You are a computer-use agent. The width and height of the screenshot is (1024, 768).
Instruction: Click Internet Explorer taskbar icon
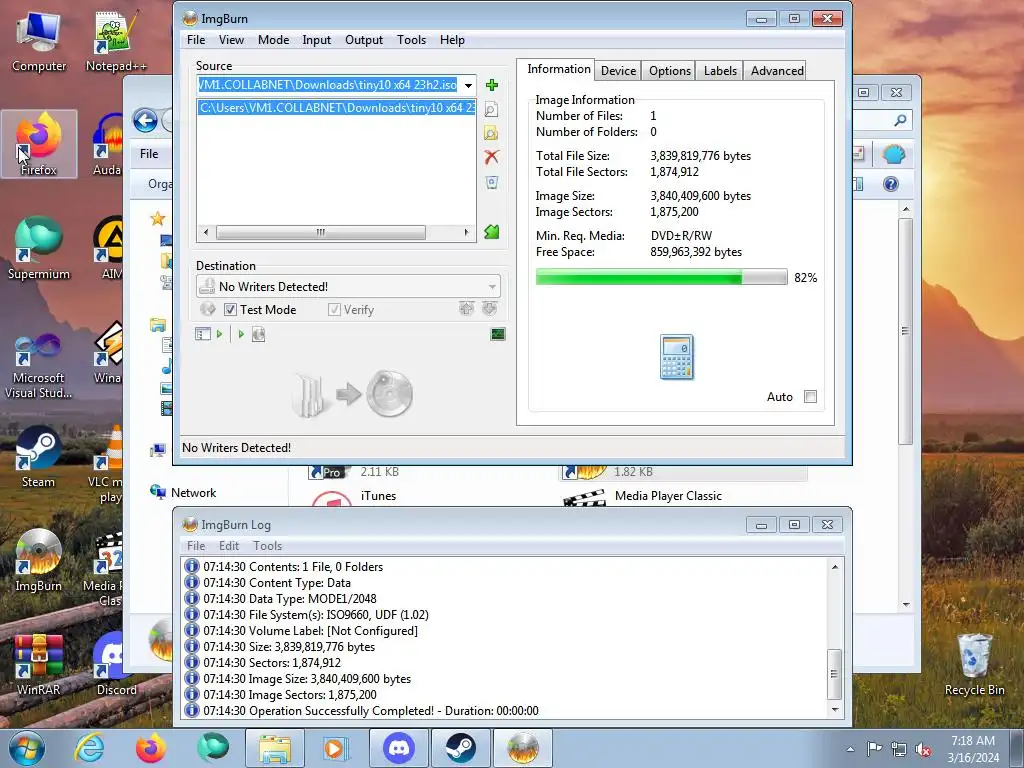(x=89, y=748)
